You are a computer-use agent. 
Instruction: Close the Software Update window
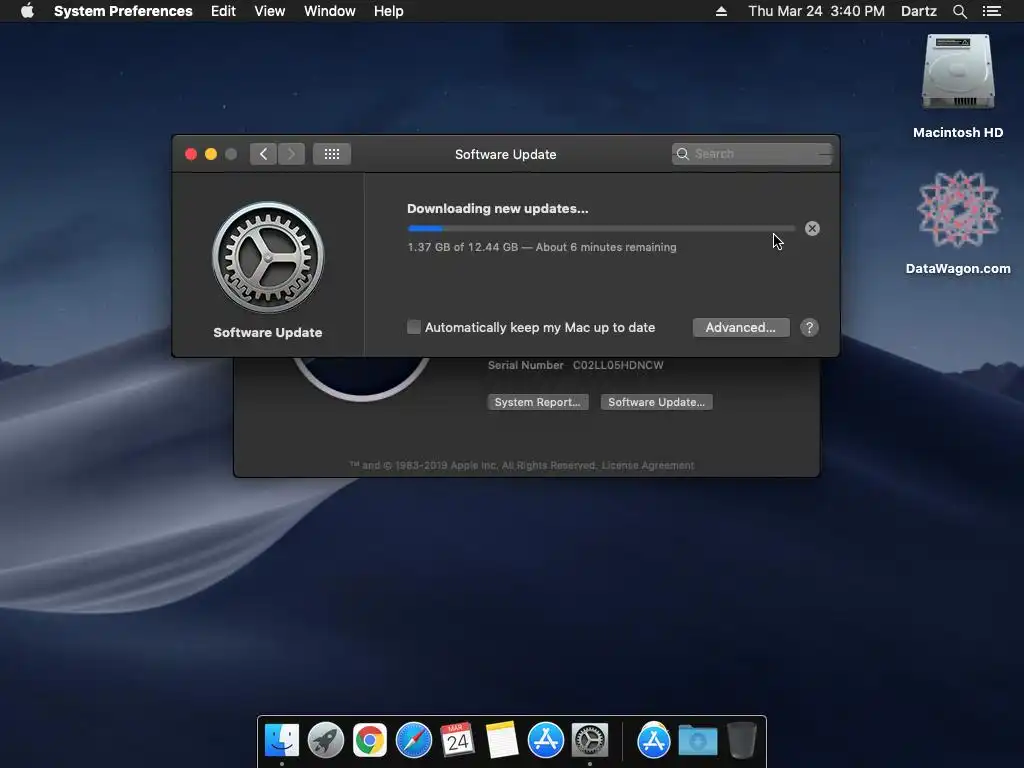[191, 154]
